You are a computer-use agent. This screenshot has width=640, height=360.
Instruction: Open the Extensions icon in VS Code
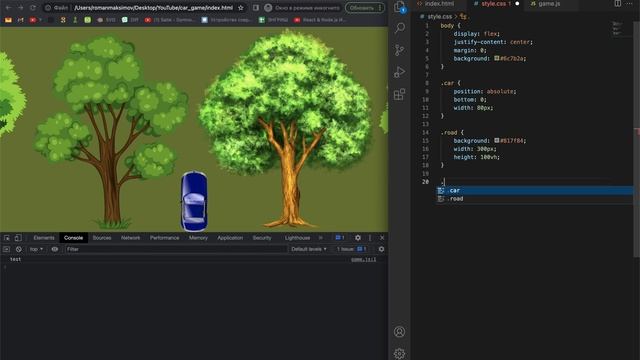[400, 94]
